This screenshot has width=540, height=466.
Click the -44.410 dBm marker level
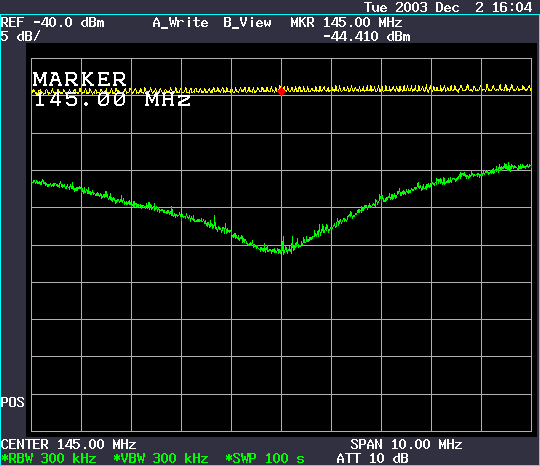pyautogui.click(x=367, y=37)
